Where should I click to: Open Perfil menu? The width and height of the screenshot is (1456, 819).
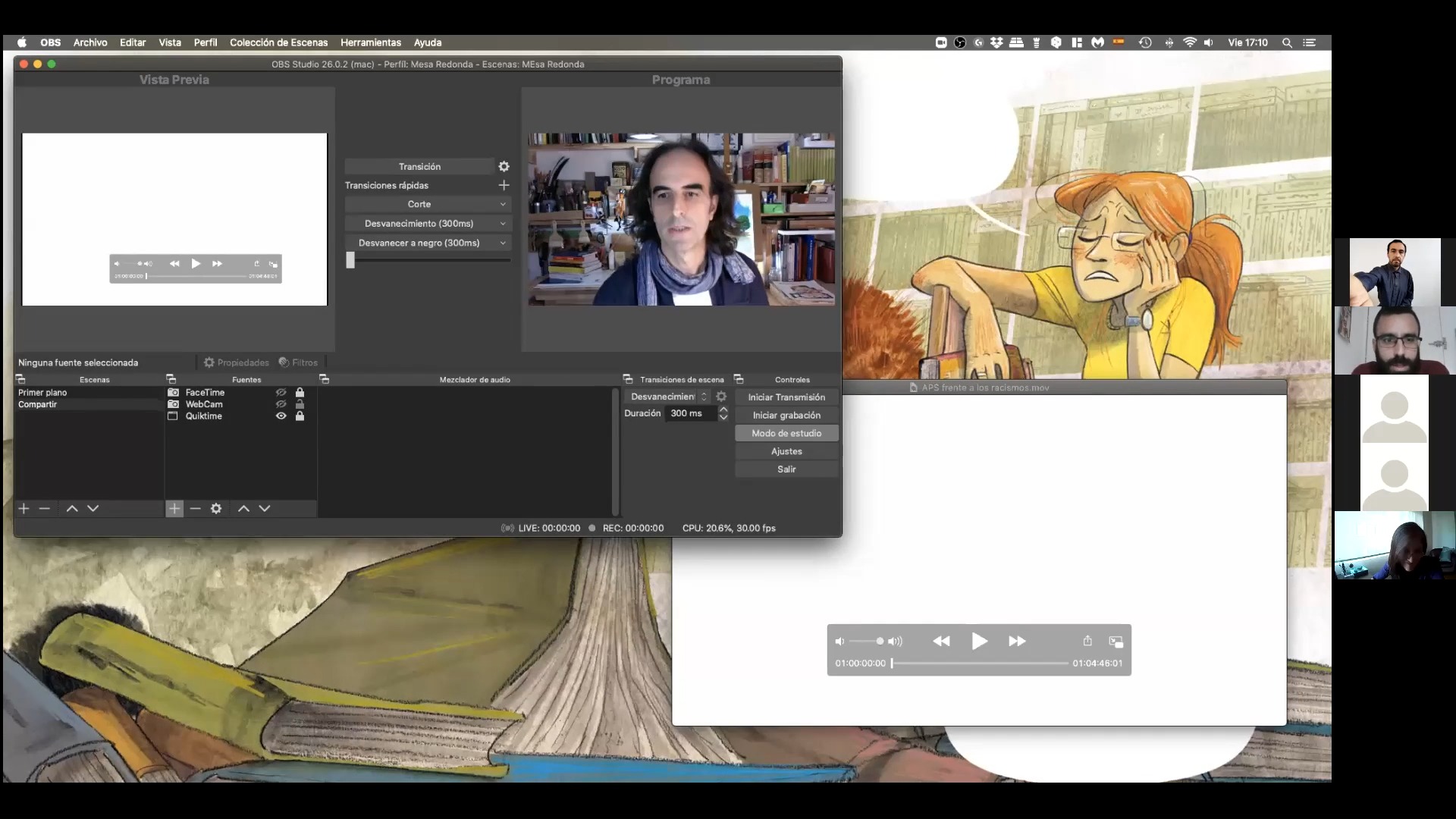[206, 42]
